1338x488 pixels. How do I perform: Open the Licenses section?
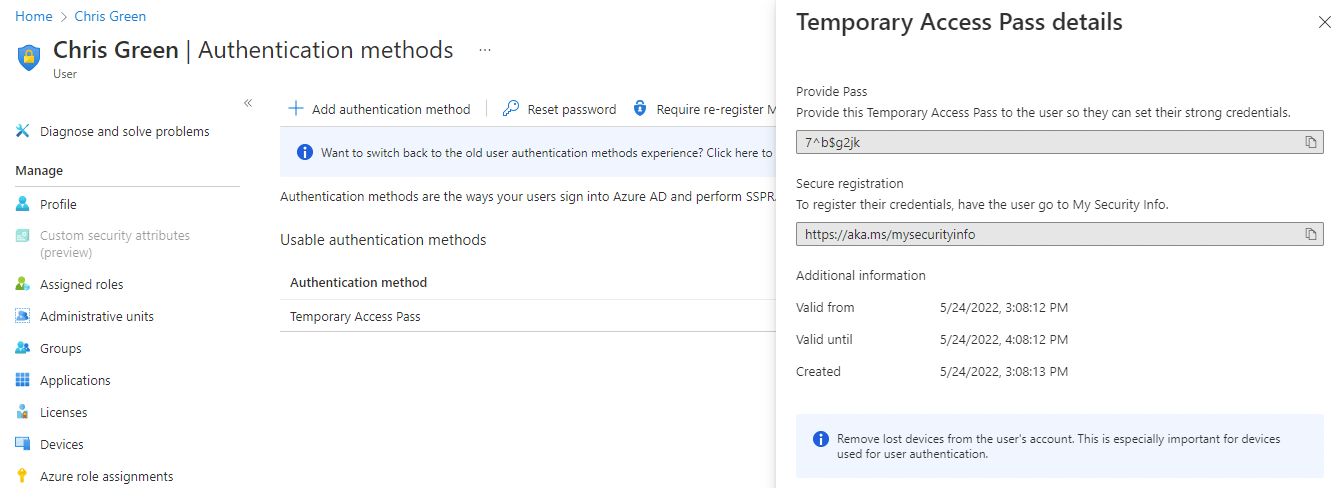point(63,413)
